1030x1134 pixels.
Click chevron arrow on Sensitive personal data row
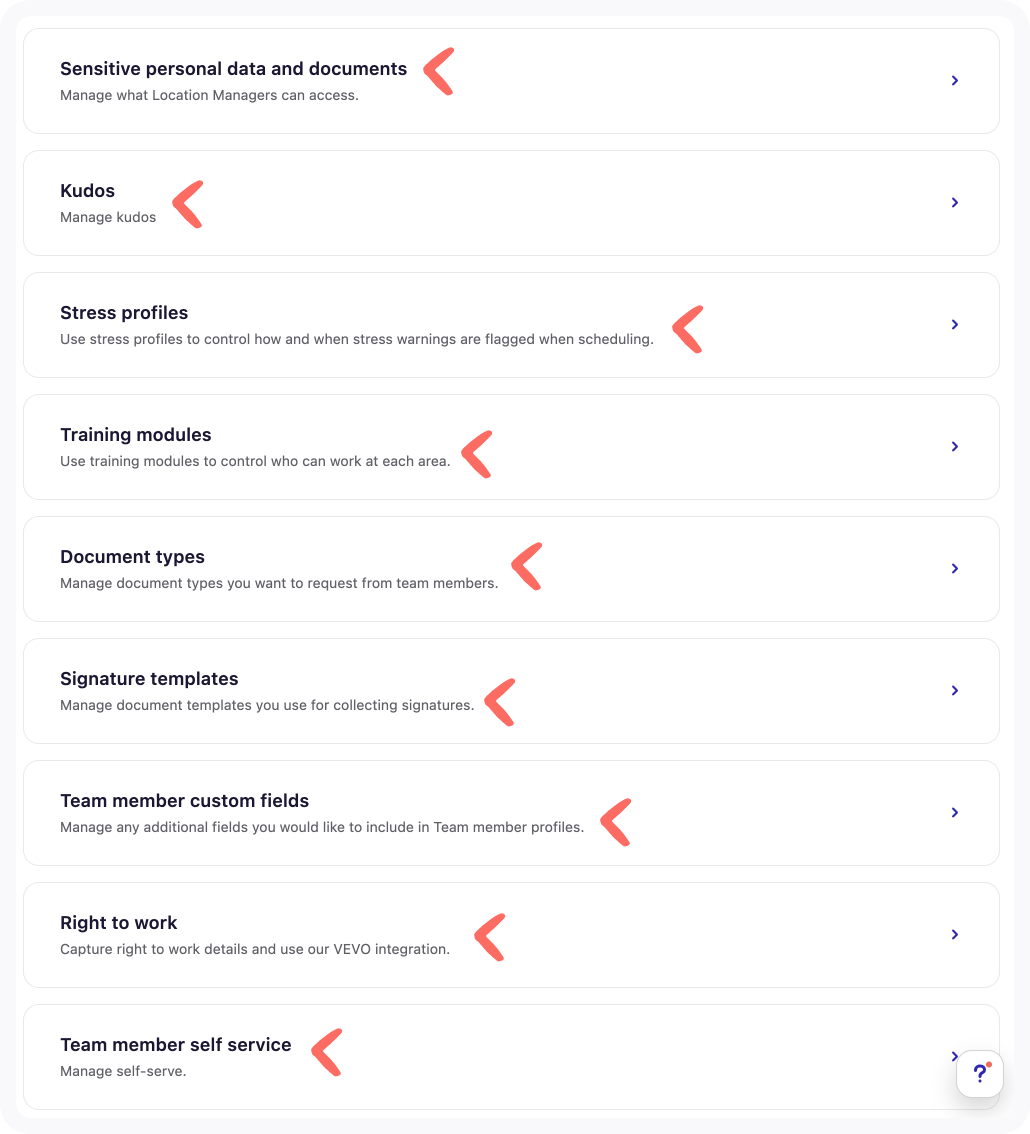click(x=955, y=81)
